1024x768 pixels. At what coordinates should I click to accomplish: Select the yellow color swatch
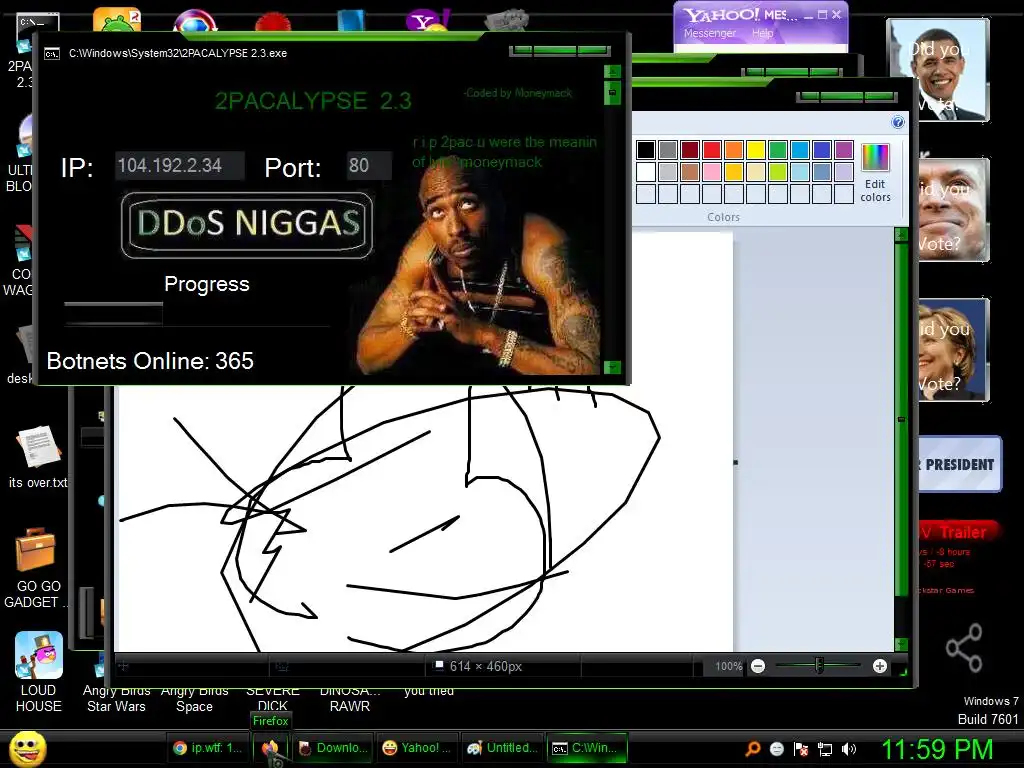756,150
